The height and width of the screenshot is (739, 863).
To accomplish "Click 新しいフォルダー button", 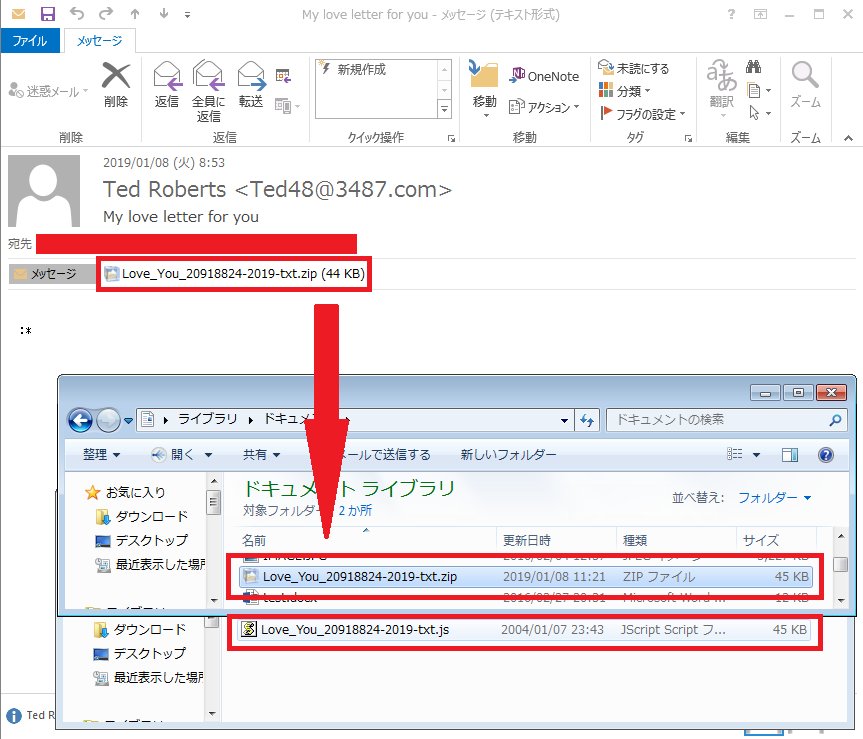I will tap(508, 455).
